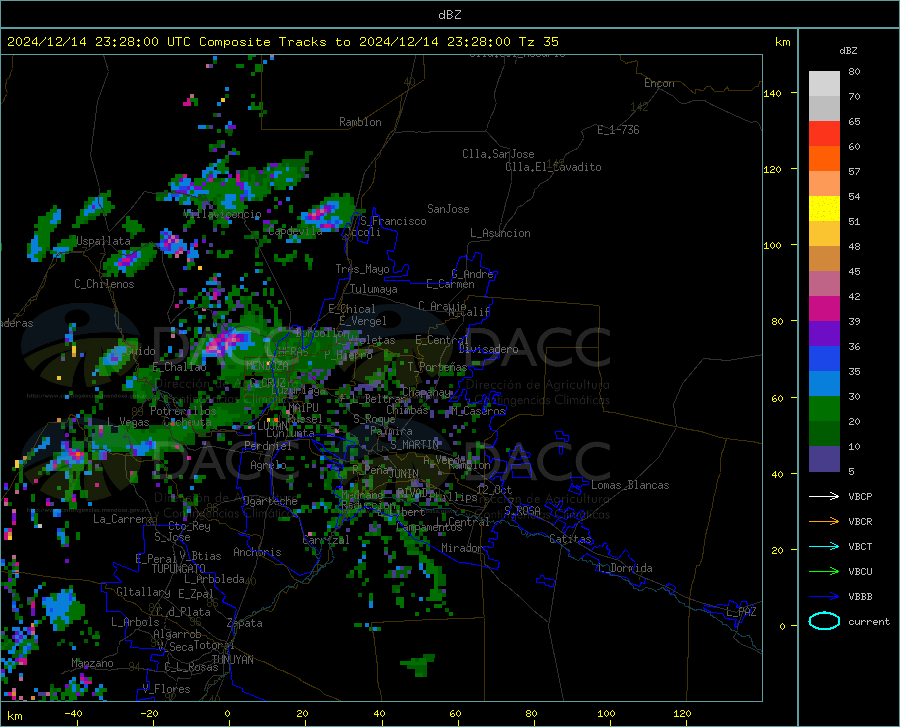This screenshot has height=727, width=900.
Task: Click the '140' km tick on vertical axis
Action: click(773, 93)
